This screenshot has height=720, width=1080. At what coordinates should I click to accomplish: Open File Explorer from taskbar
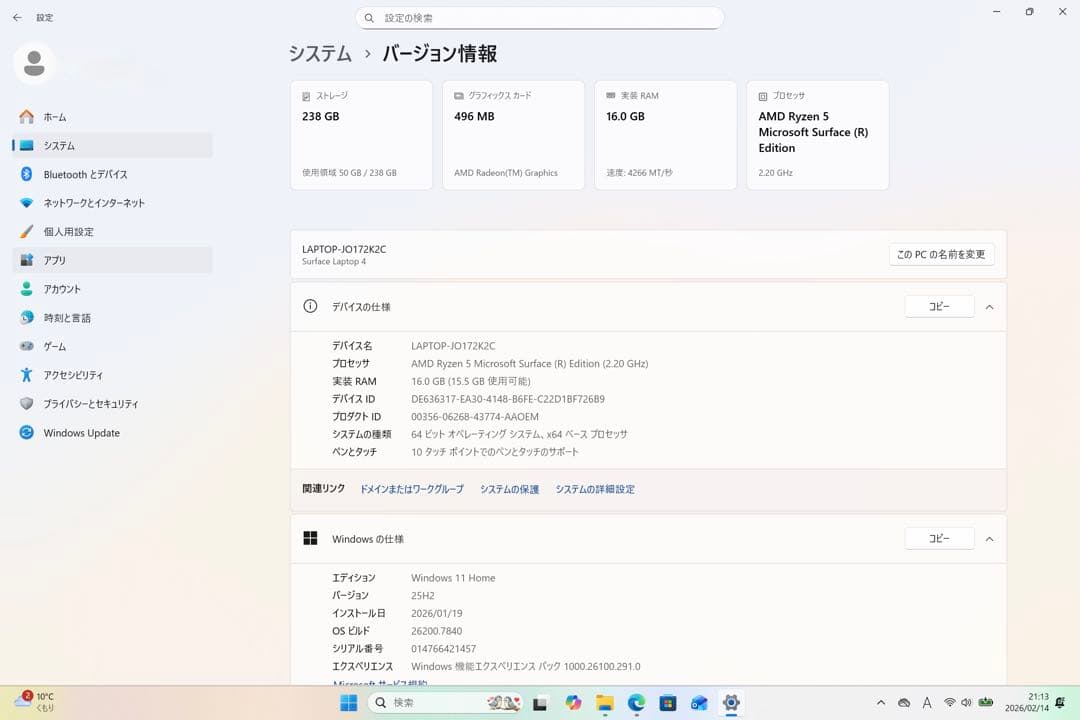click(x=605, y=703)
